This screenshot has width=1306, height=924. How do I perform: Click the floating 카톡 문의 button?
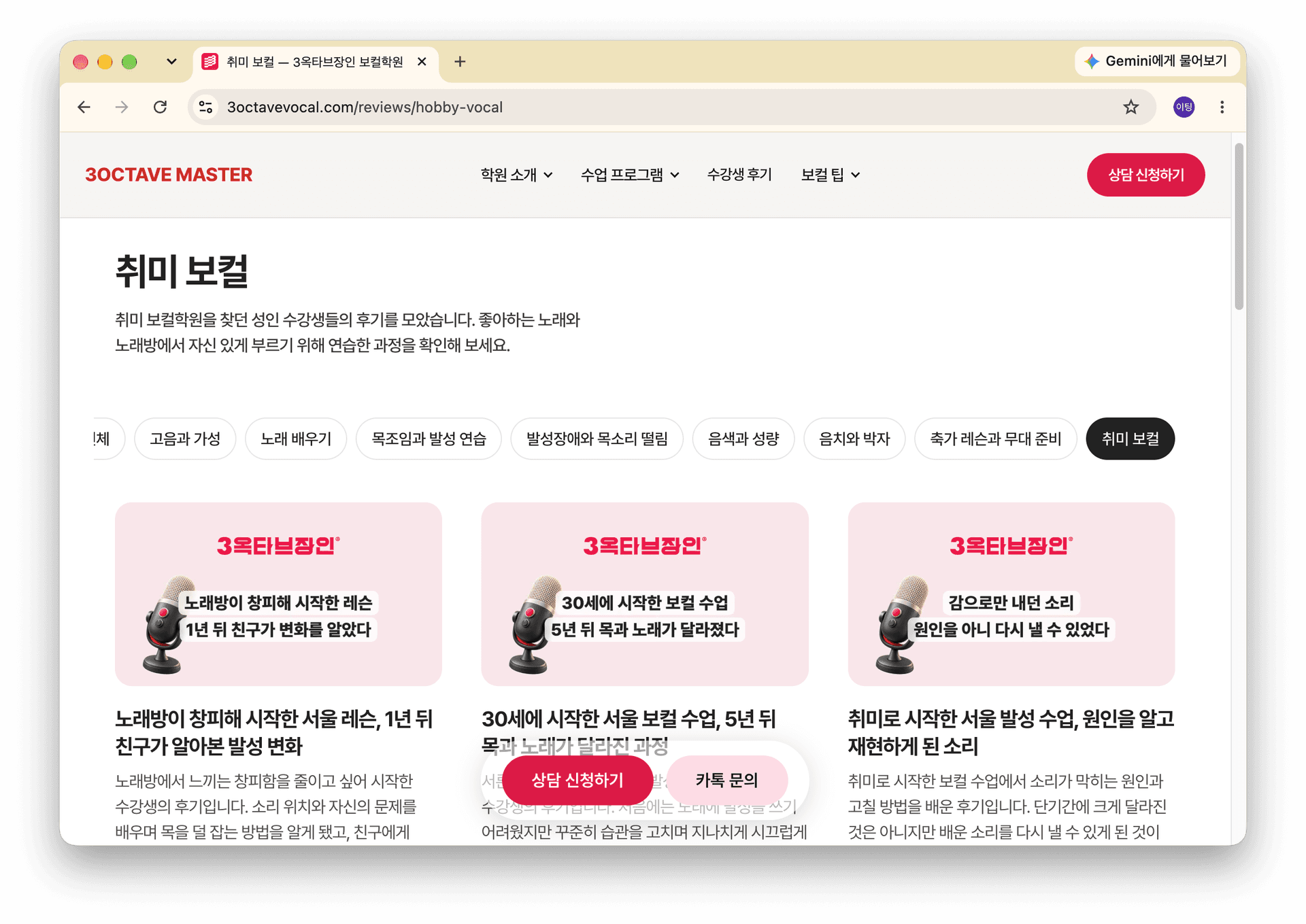[726, 780]
